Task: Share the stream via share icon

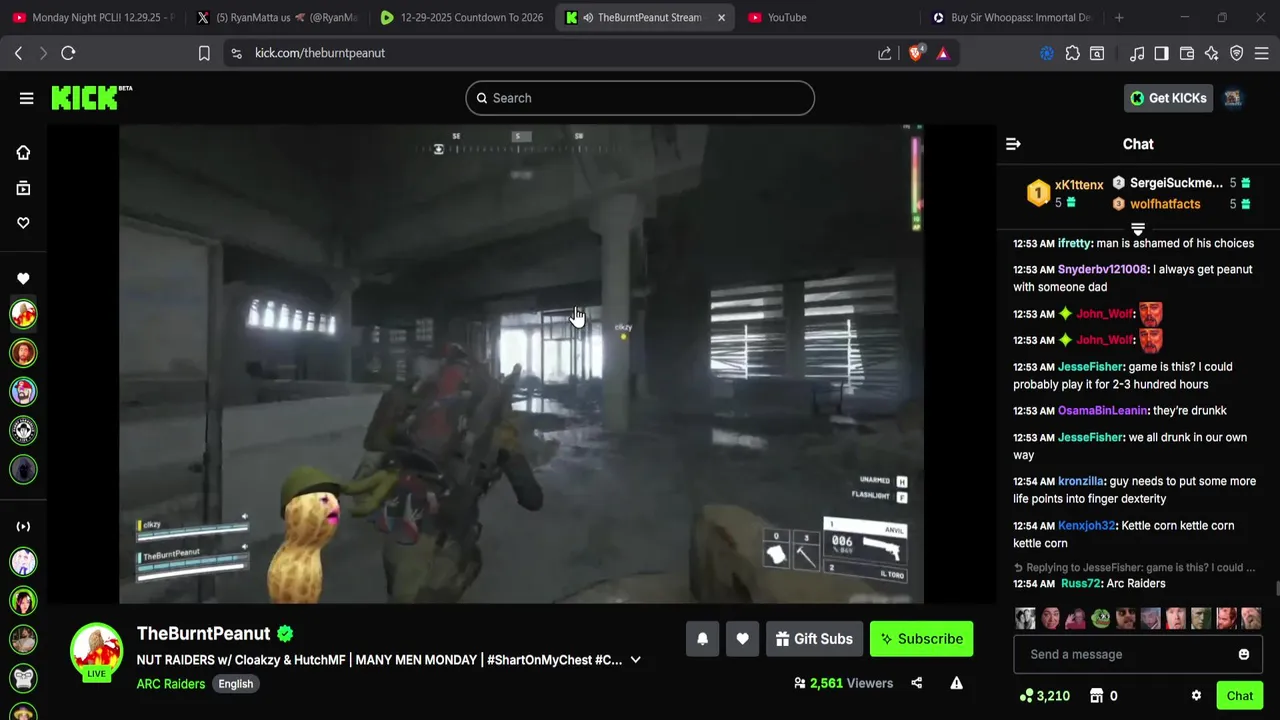Action: point(916,683)
